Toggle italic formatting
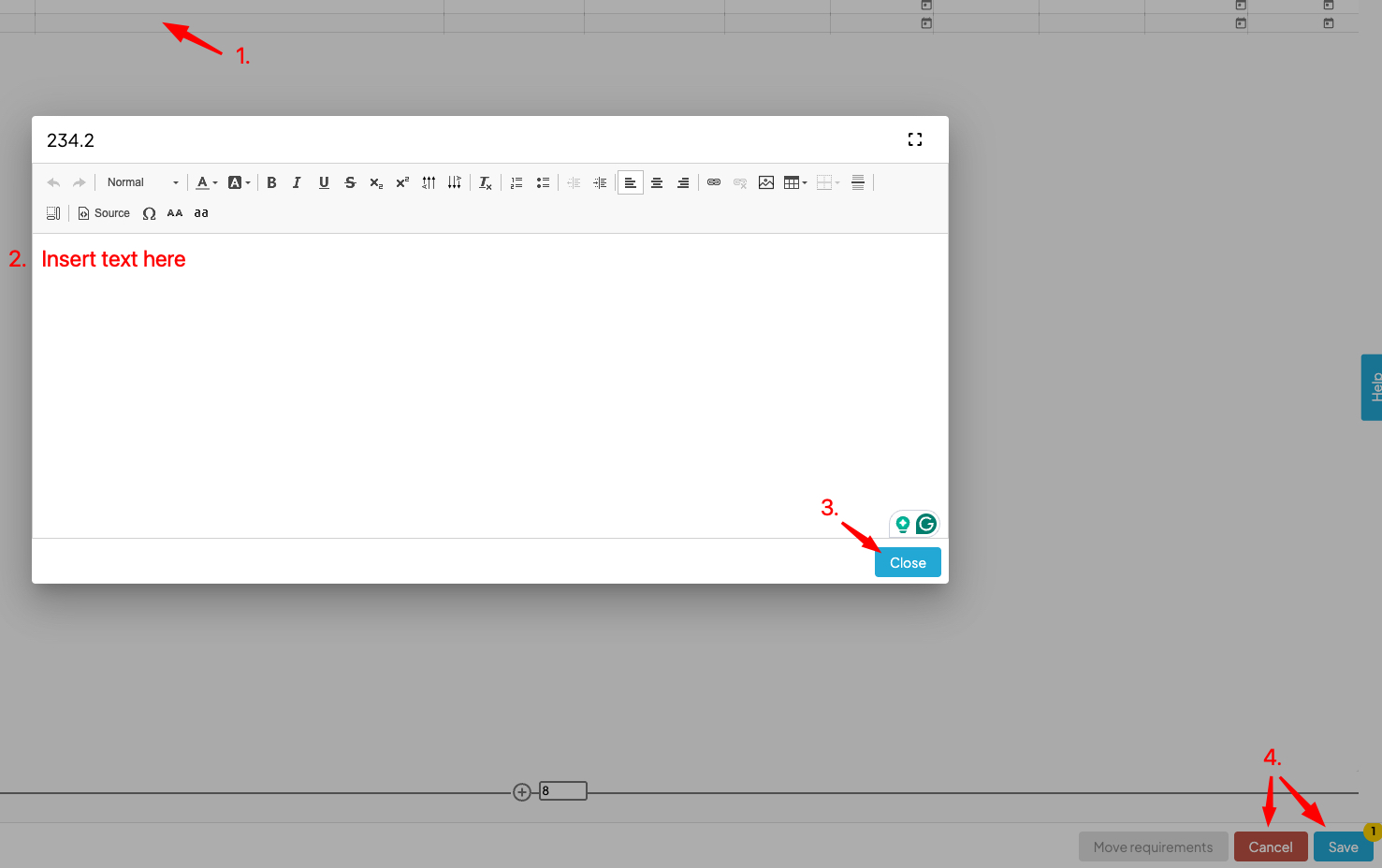Viewport: 1382px width, 868px height. pos(297,182)
